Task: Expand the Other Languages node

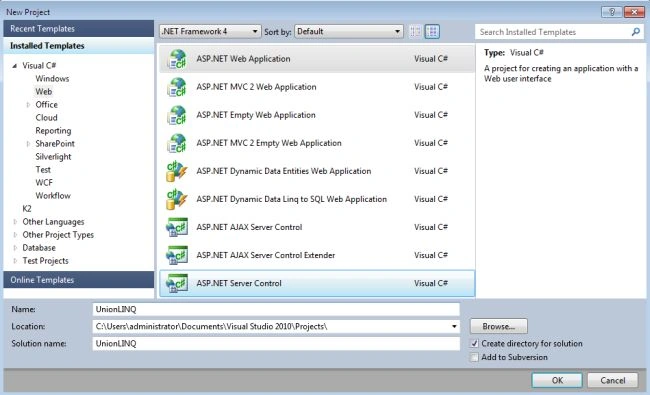Action: [x=15, y=222]
